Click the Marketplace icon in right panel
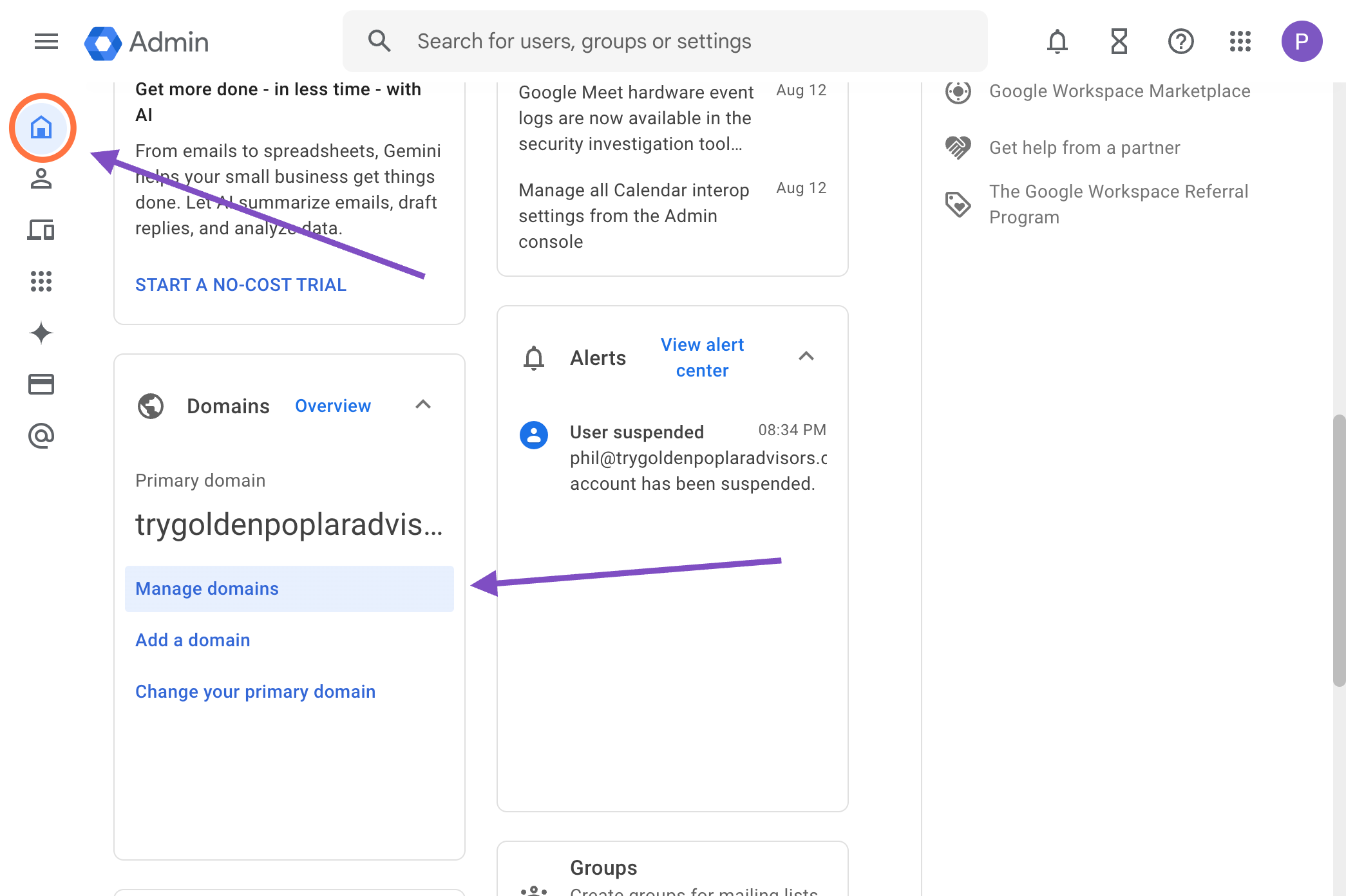The height and width of the screenshot is (896, 1346). coord(958,91)
